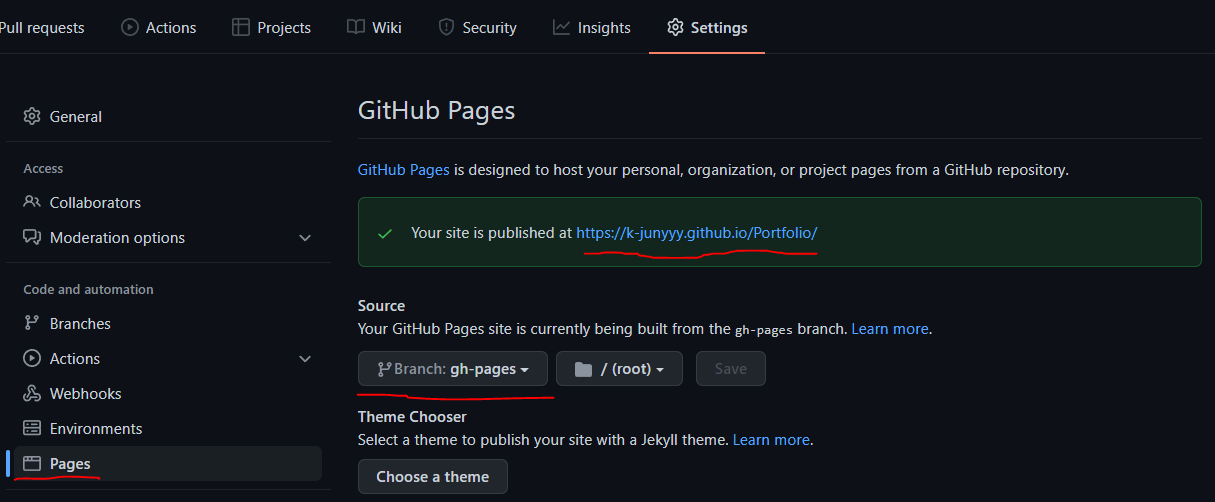Expand Moderation options chevron
Screen dimensions: 1215x502
305,238
